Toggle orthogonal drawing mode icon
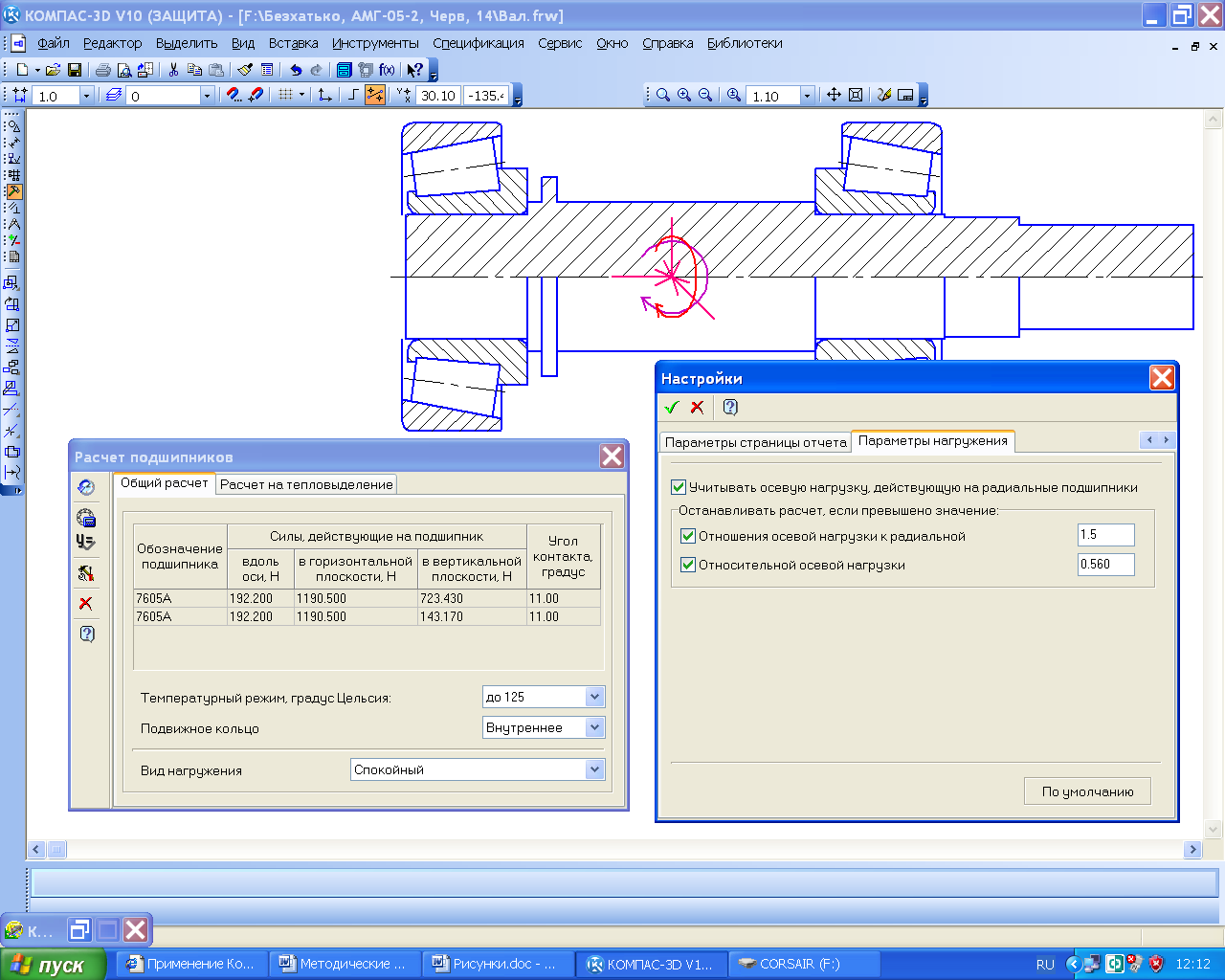 click(x=353, y=96)
